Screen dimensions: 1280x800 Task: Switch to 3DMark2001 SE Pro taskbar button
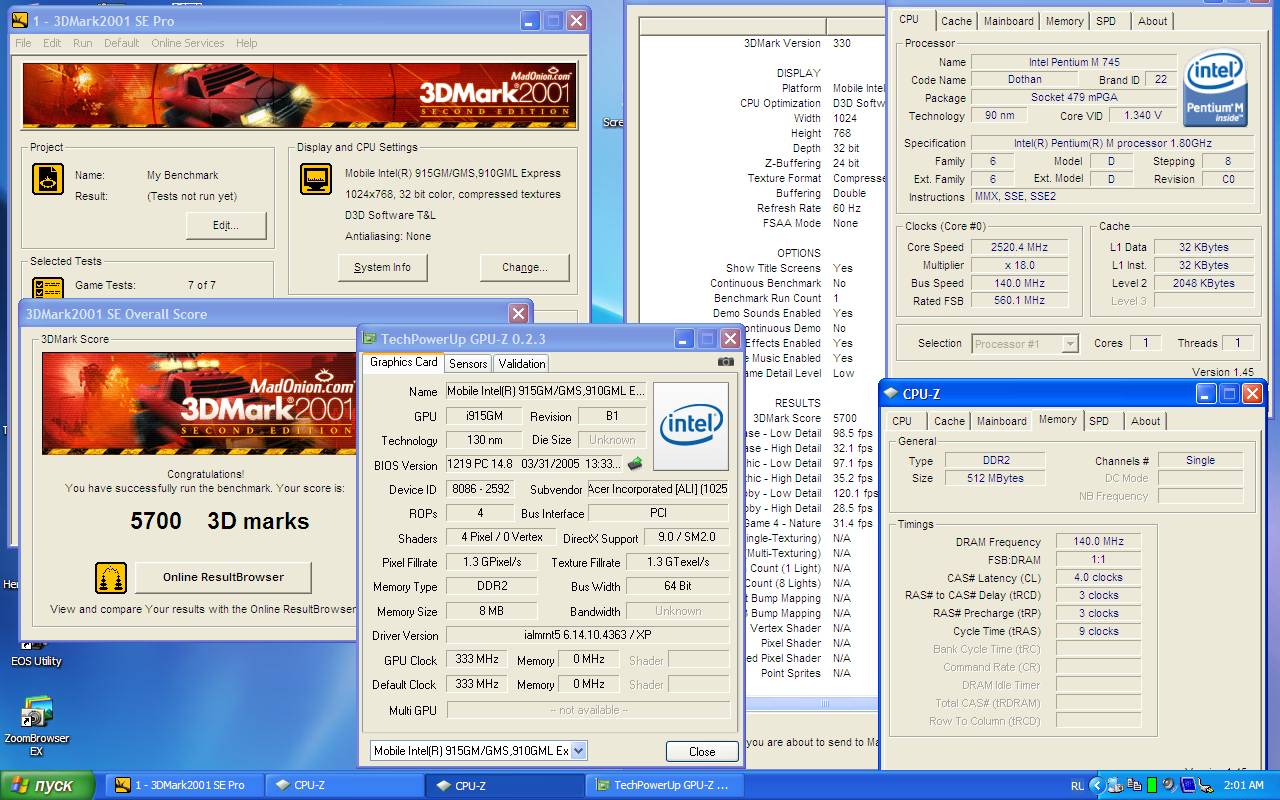tap(186, 786)
